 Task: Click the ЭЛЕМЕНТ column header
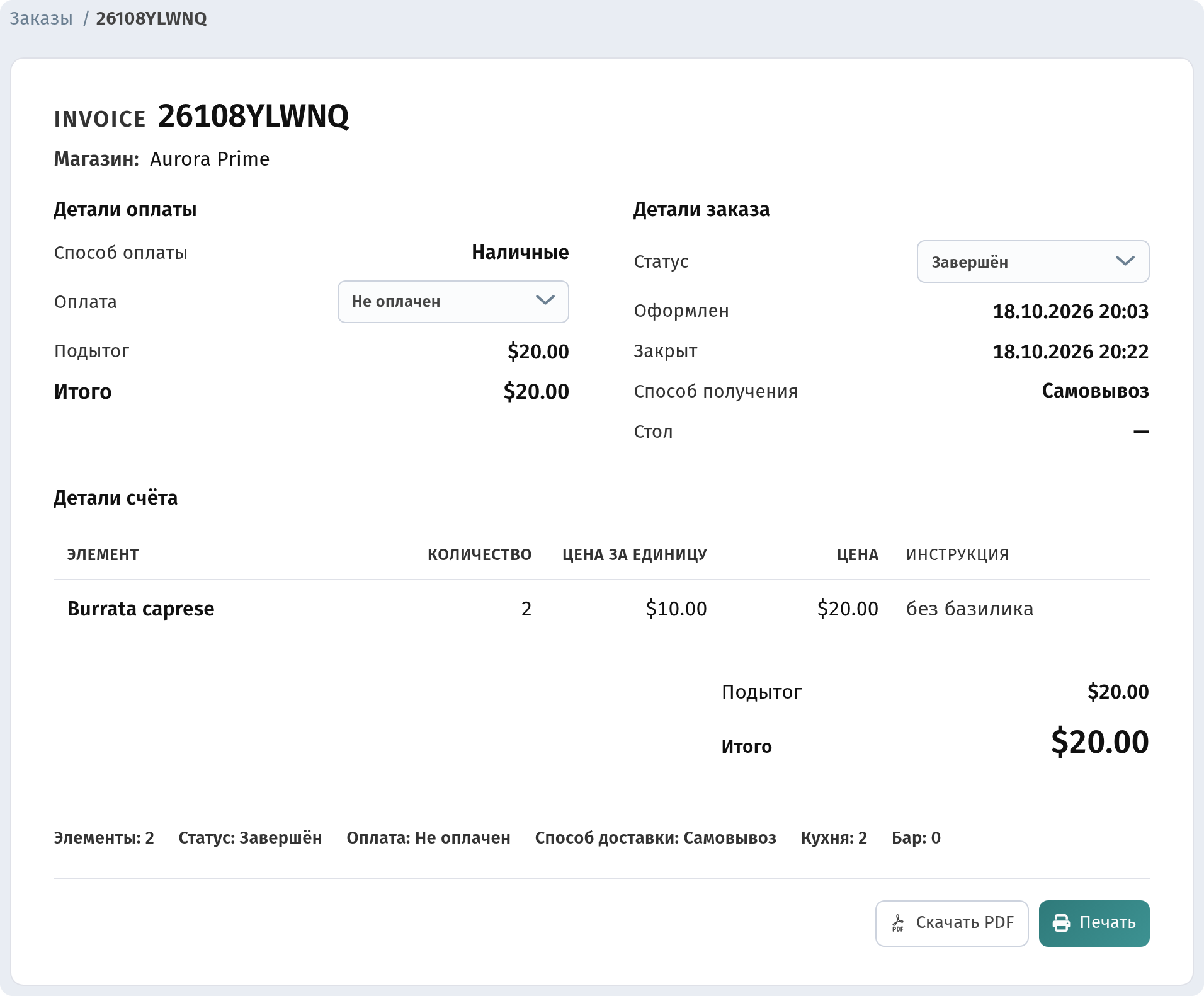click(103, 555)
